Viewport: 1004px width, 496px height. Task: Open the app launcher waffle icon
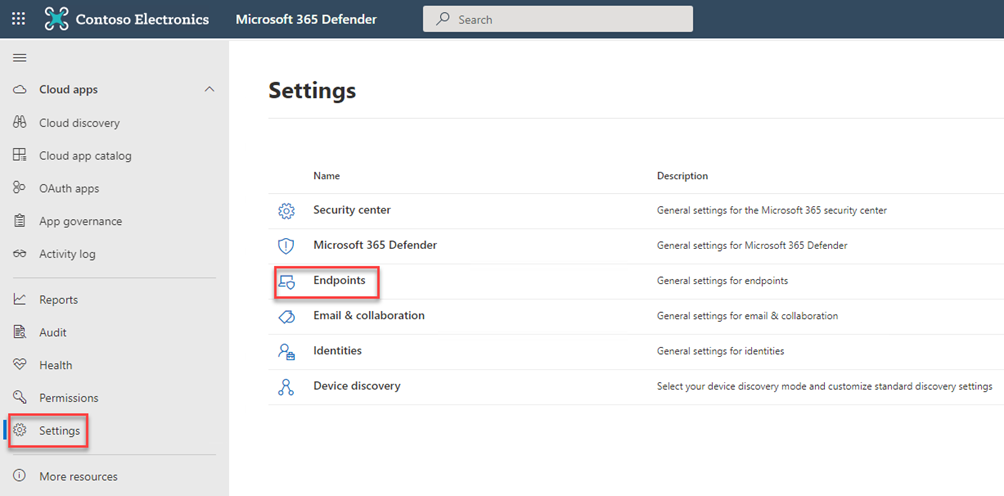pos(19,19)
